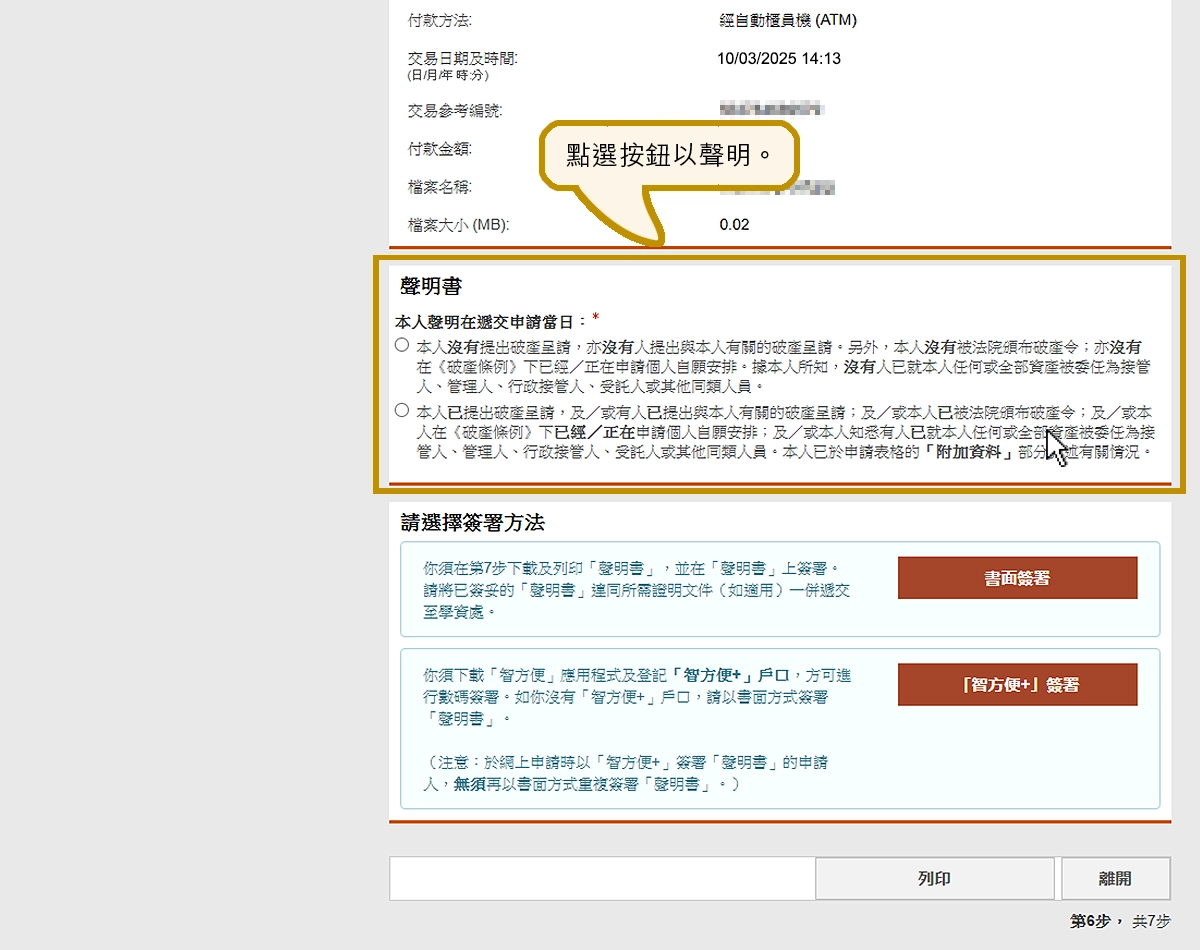The width and height of the screenshot is (1200, 950).
Task: Click the file size value 0.02
Action: pos(734,225)
